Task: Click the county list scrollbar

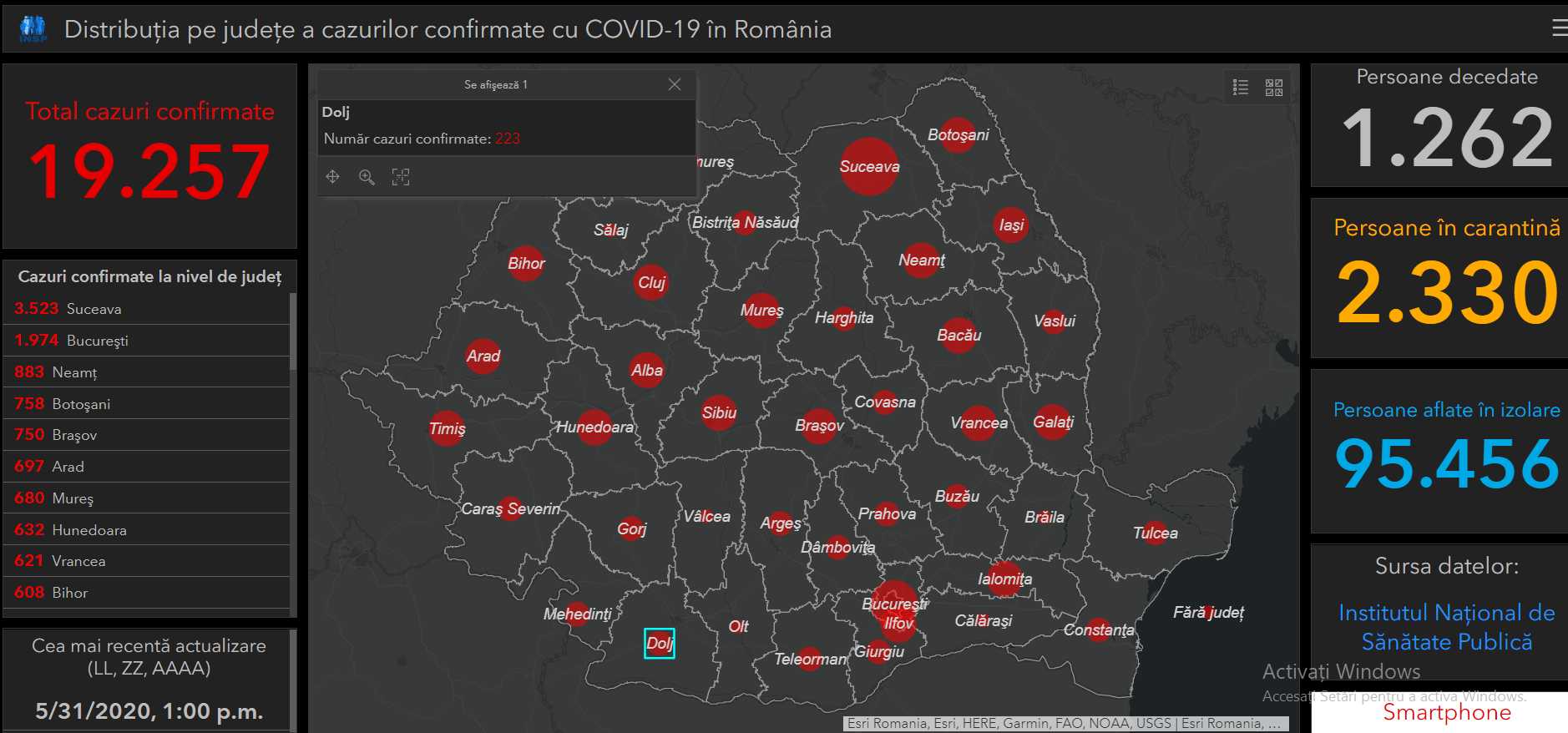Action: [x=293, y=334]
